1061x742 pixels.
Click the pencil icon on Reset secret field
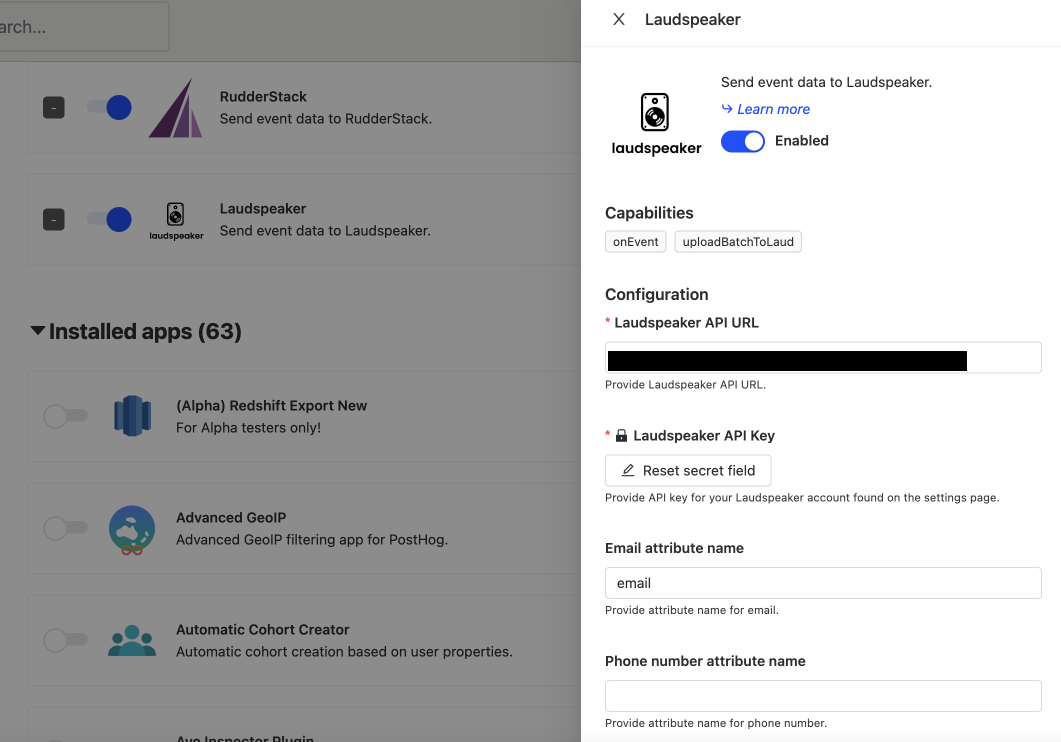point(630,470)
